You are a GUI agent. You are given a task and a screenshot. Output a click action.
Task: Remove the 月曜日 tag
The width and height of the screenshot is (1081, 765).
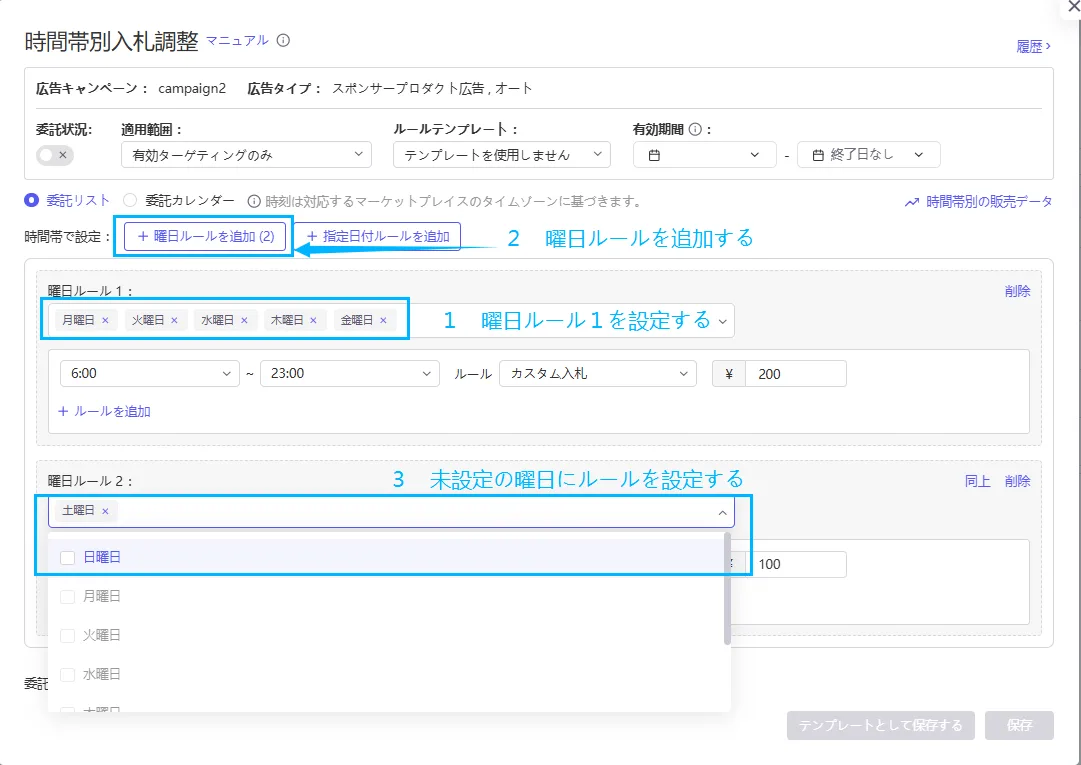[105, 320]
